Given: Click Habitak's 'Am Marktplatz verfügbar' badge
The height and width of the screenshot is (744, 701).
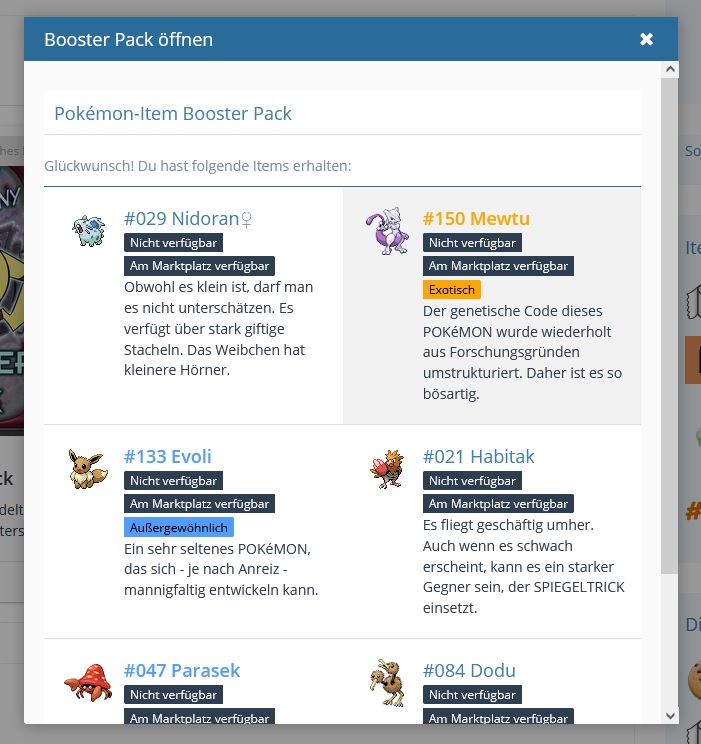Looking at the screenshot, I should tap(498, 504).
